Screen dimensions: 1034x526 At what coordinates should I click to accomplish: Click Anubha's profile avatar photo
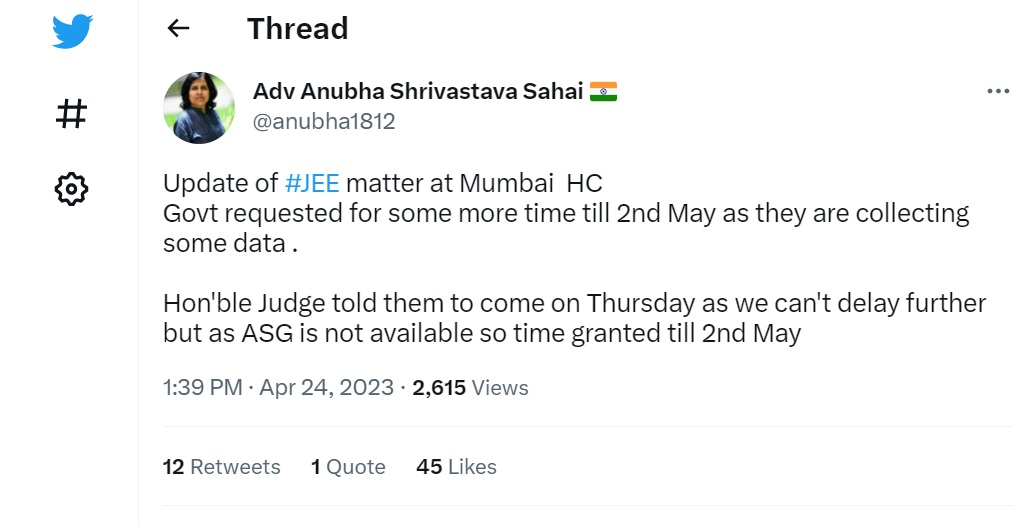(x=199, y=107)
